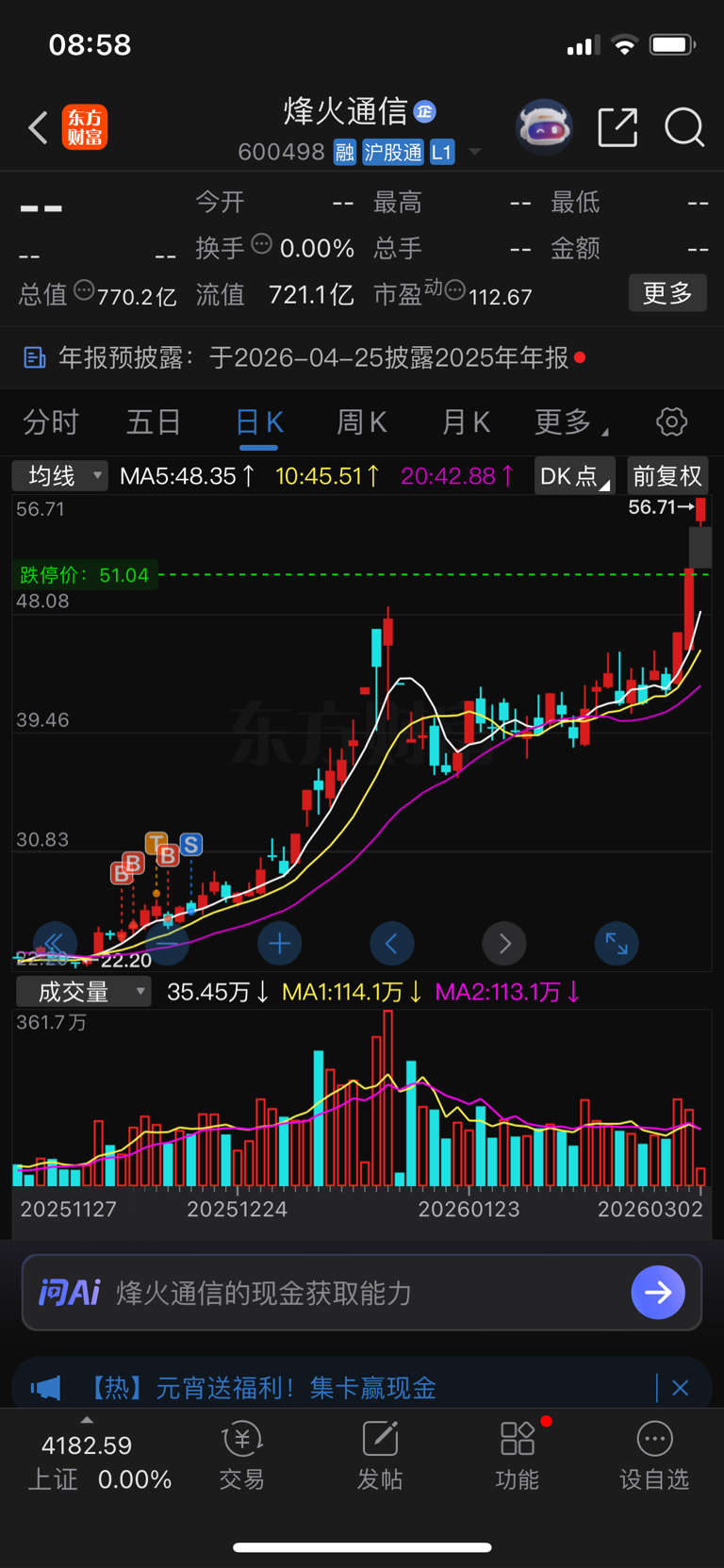Tap the 前复权 adjustment button

pyautogui.click(x=666, y=475)
